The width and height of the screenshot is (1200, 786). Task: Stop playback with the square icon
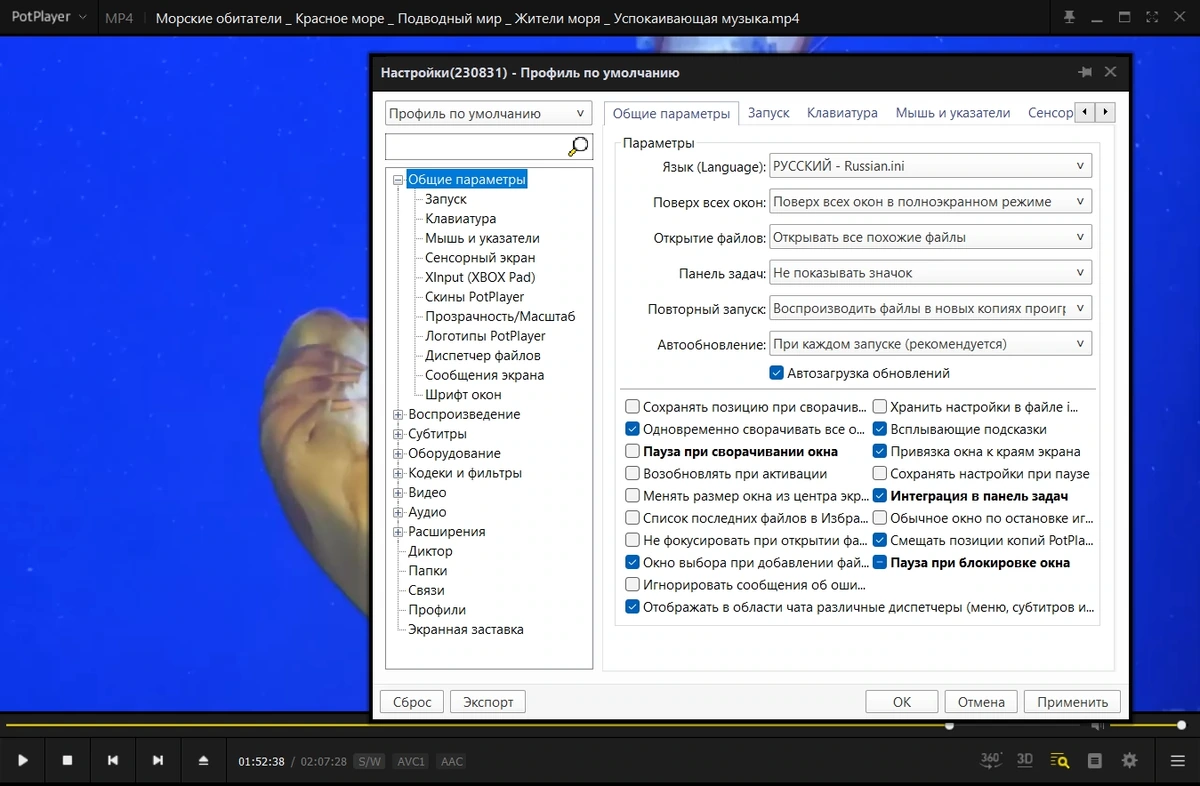(x=67, y=761)
